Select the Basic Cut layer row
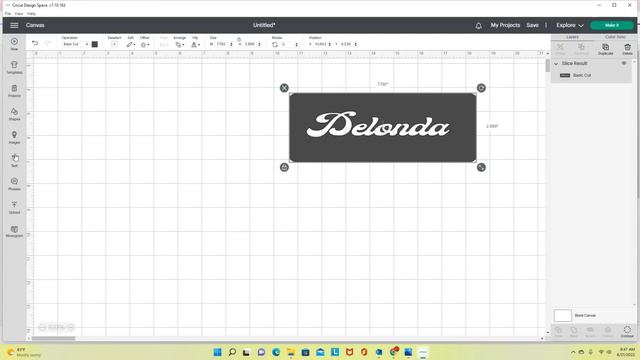 pyautogui.click(x=591, y=76)
